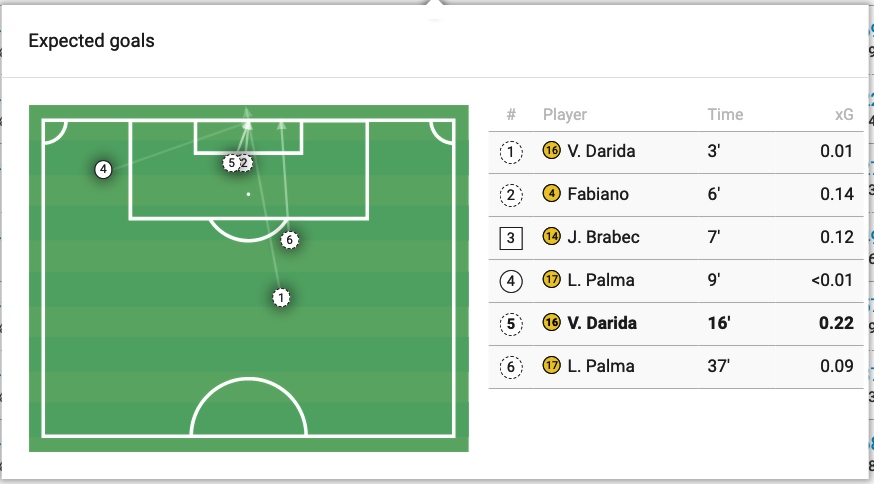Sort by the xG column header
The image size is (874, 484).
point(843,114)
